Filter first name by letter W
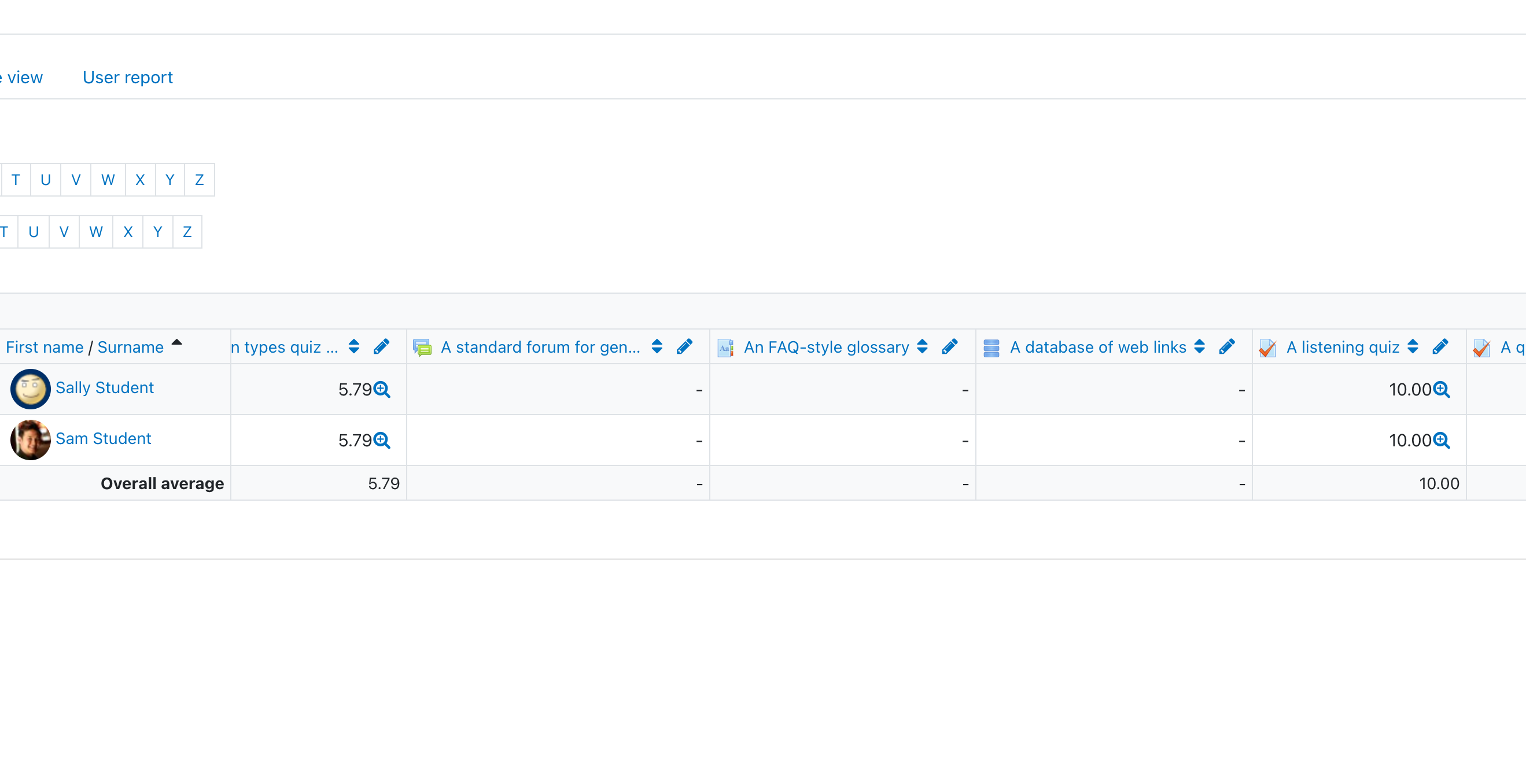Viewport: 1526px width, 784px height. pyautogui.click(x=108, y=180)
